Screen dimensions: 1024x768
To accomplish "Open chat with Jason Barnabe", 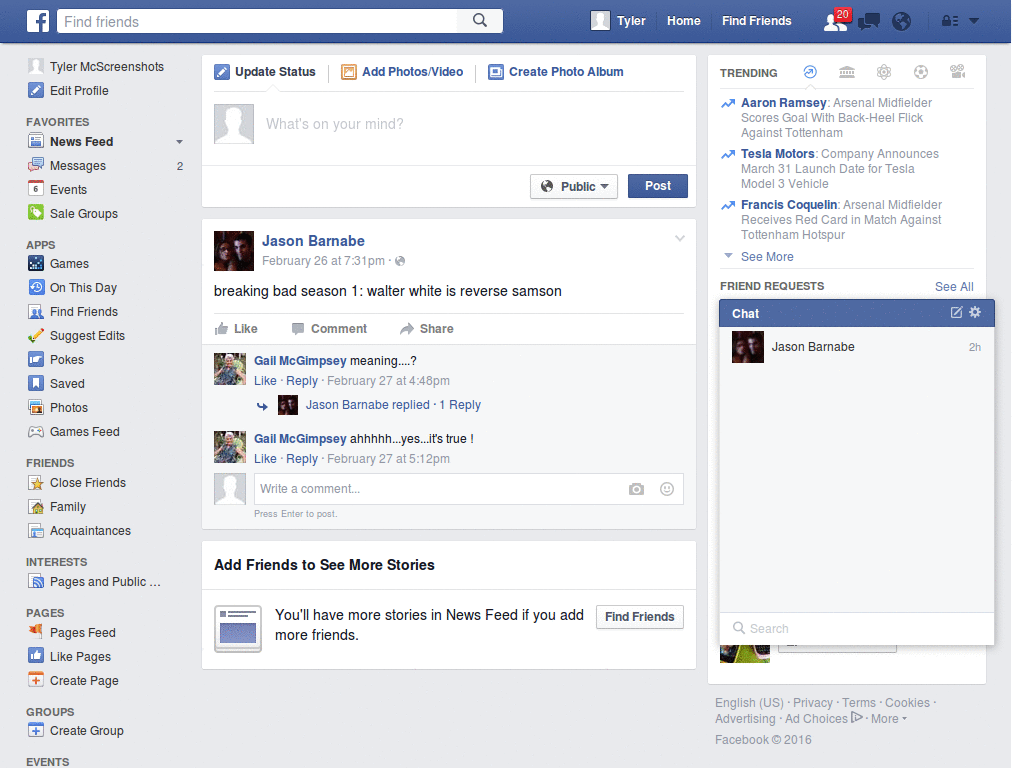I will [857, 347].
